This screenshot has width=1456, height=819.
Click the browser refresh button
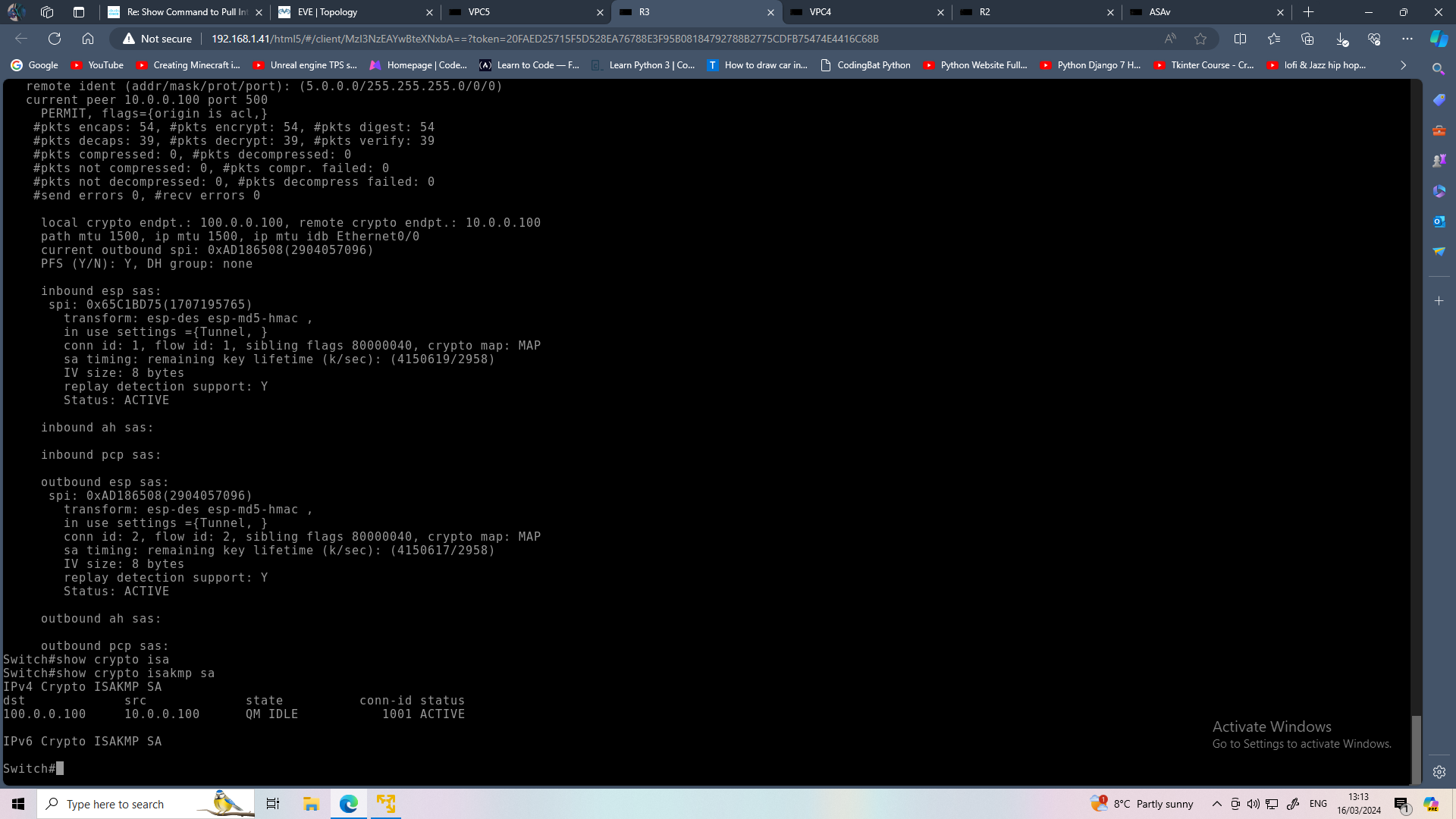coord(55,39)
